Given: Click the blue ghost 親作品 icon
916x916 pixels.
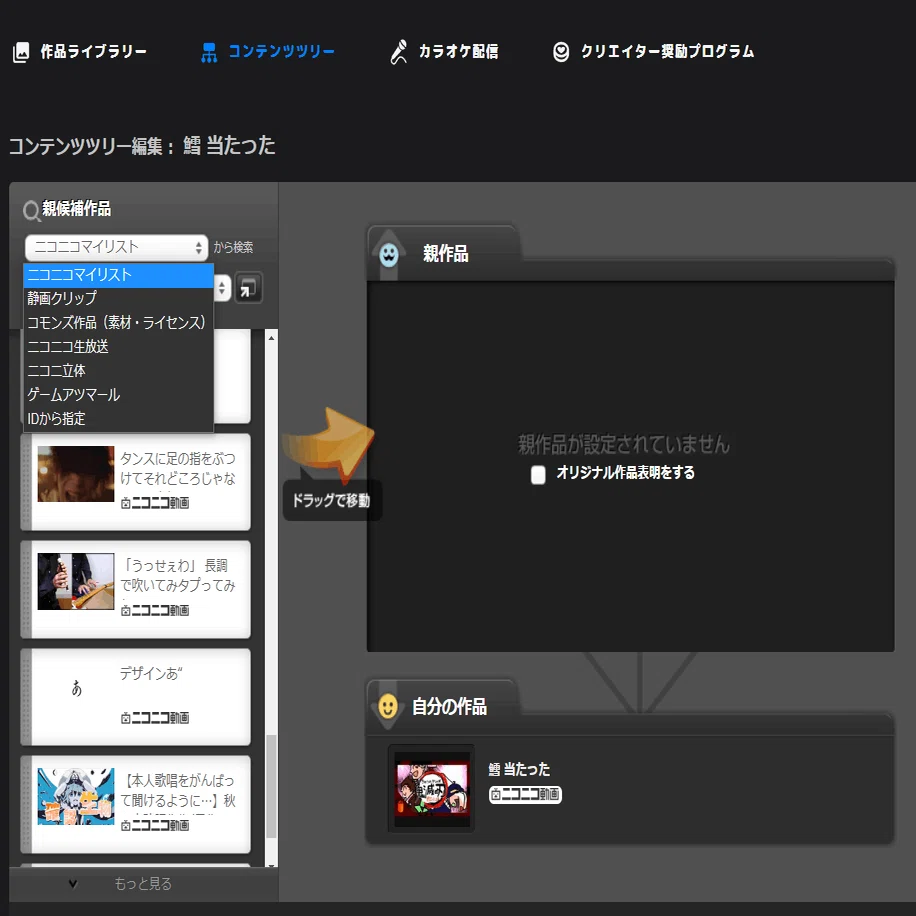Looking at the screenshot, I should click(x=389, y=255).
